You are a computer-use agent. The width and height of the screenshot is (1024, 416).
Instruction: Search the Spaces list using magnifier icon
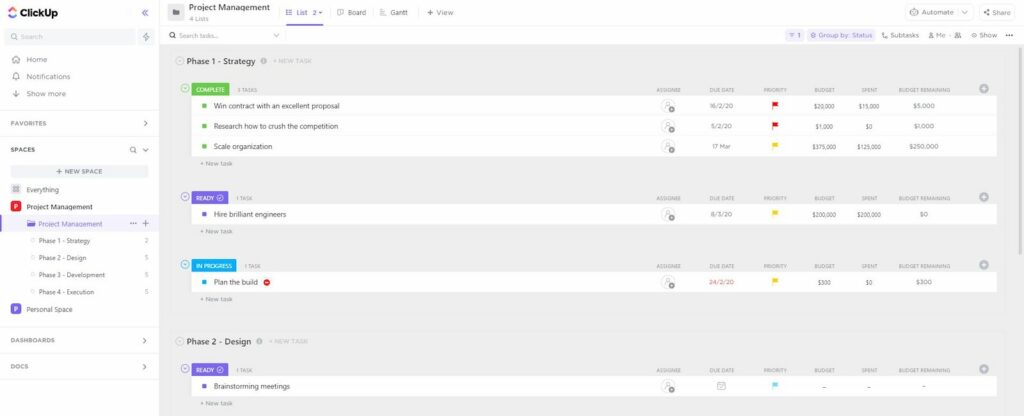[133, 150]
